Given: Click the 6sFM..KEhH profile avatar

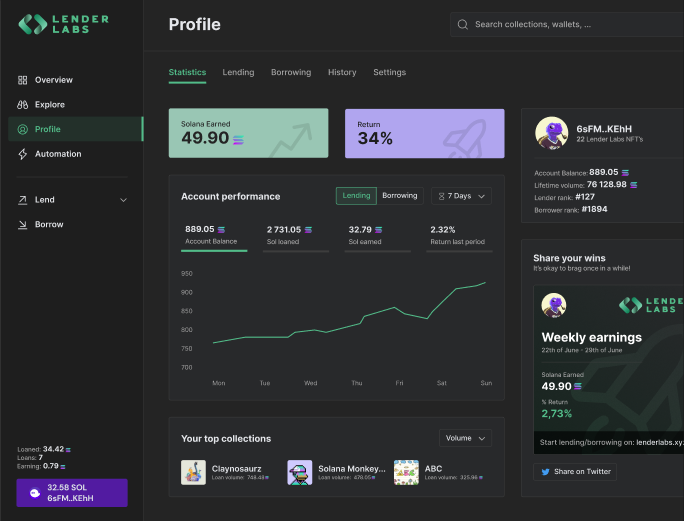Looking at the screenshot, I should 551,133.
